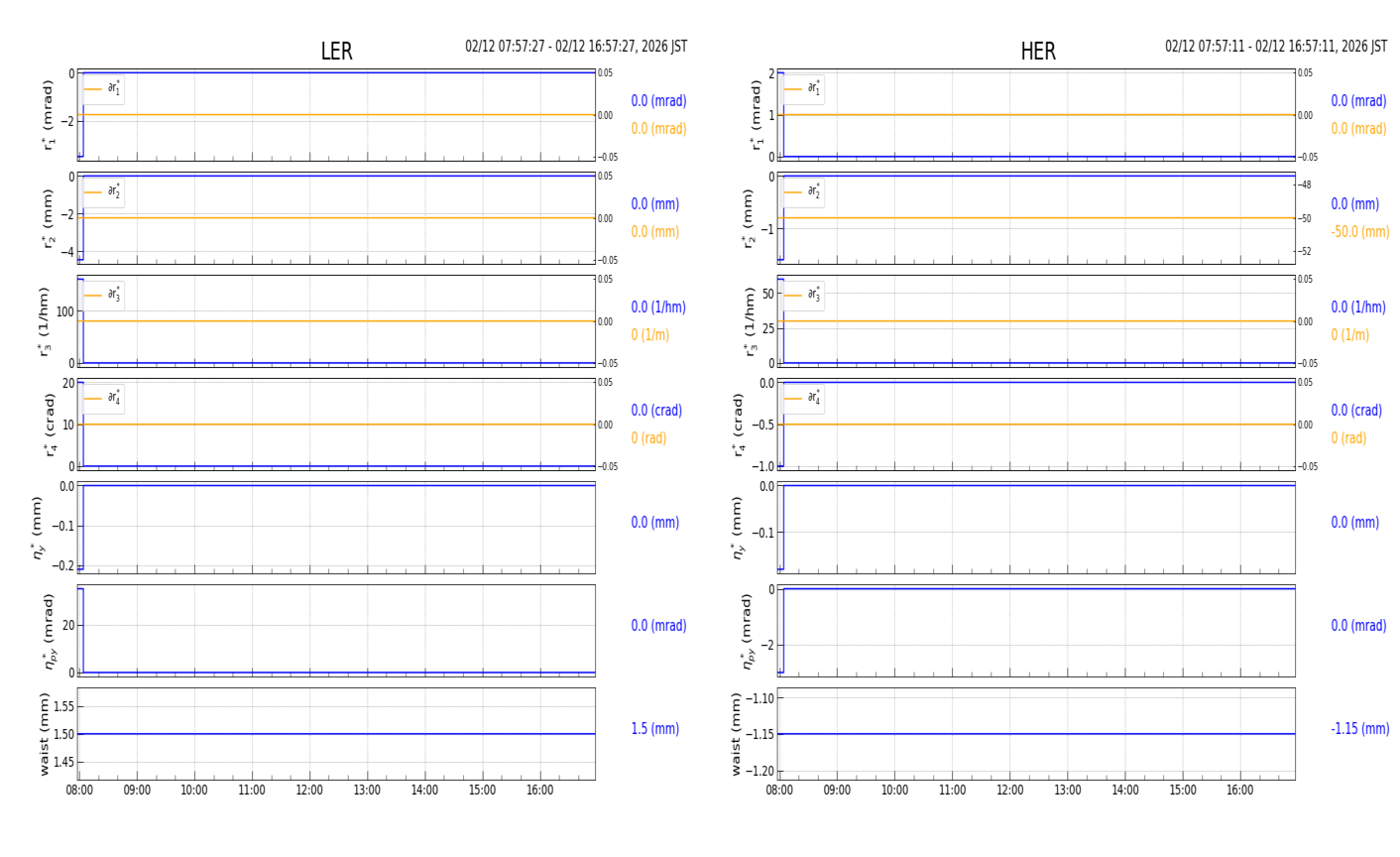Click the HER waist value -1.15 (mm)
The image size is (1400, 857).
coord(1360,729)
